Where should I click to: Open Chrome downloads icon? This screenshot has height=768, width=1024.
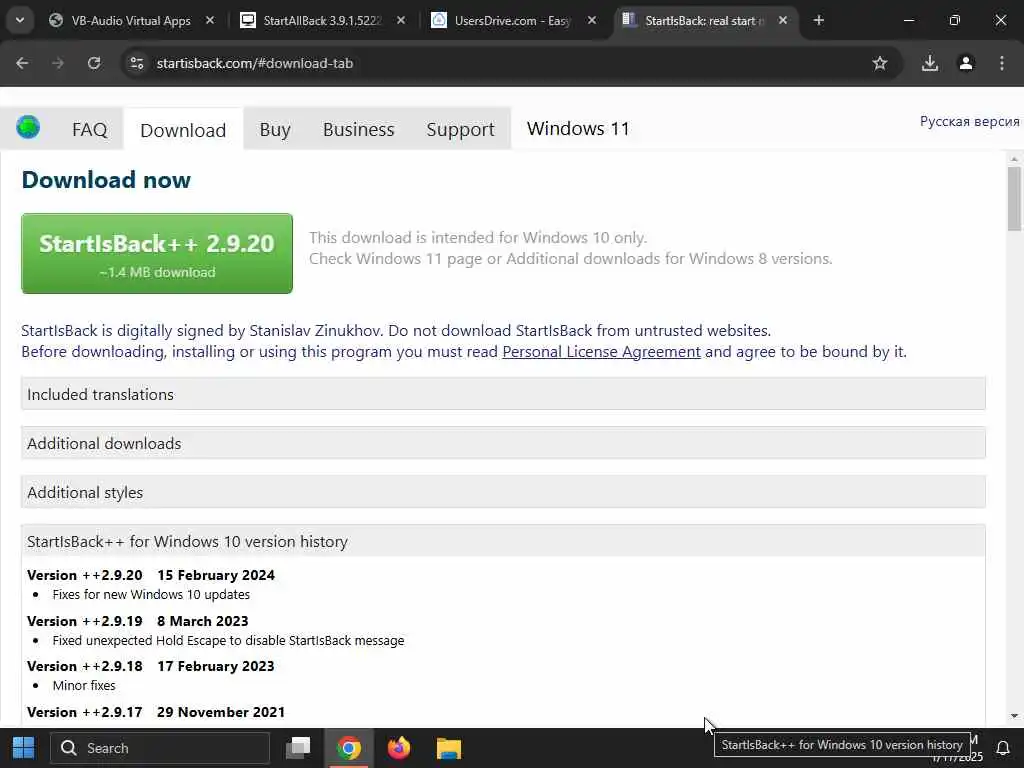[x=930, y=63]
